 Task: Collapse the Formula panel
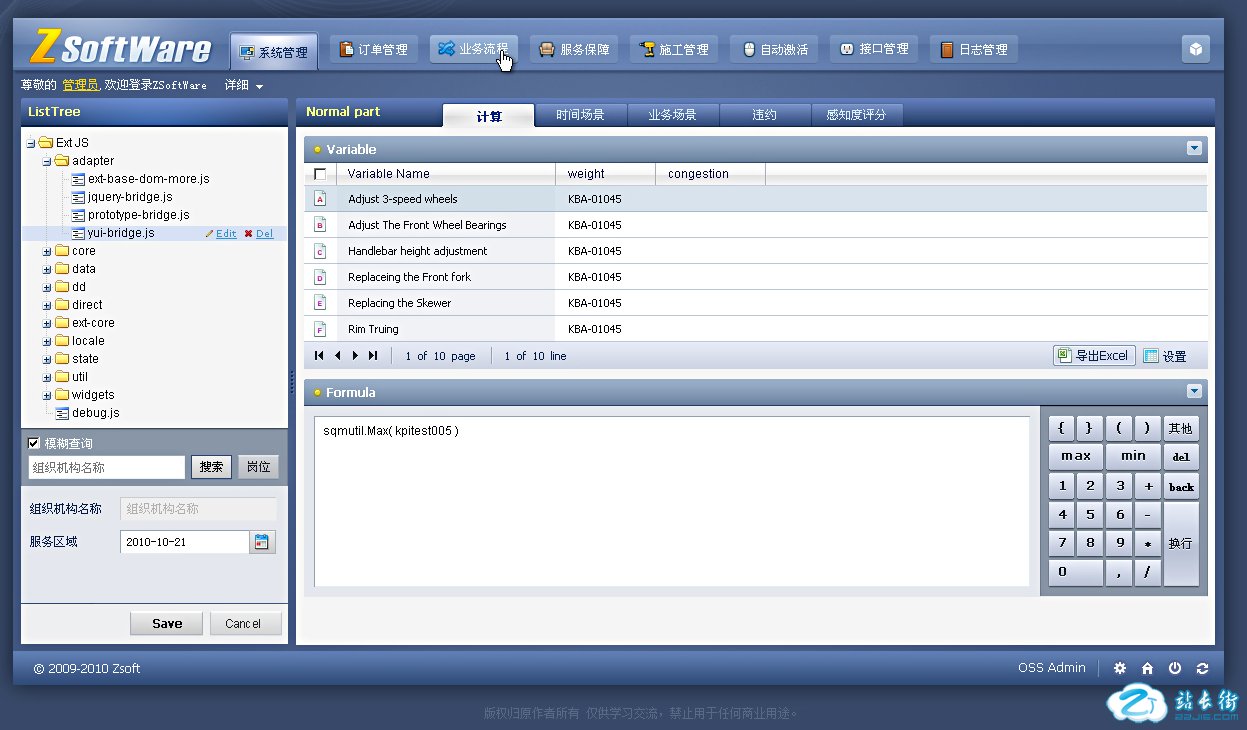coord(1193,391)
